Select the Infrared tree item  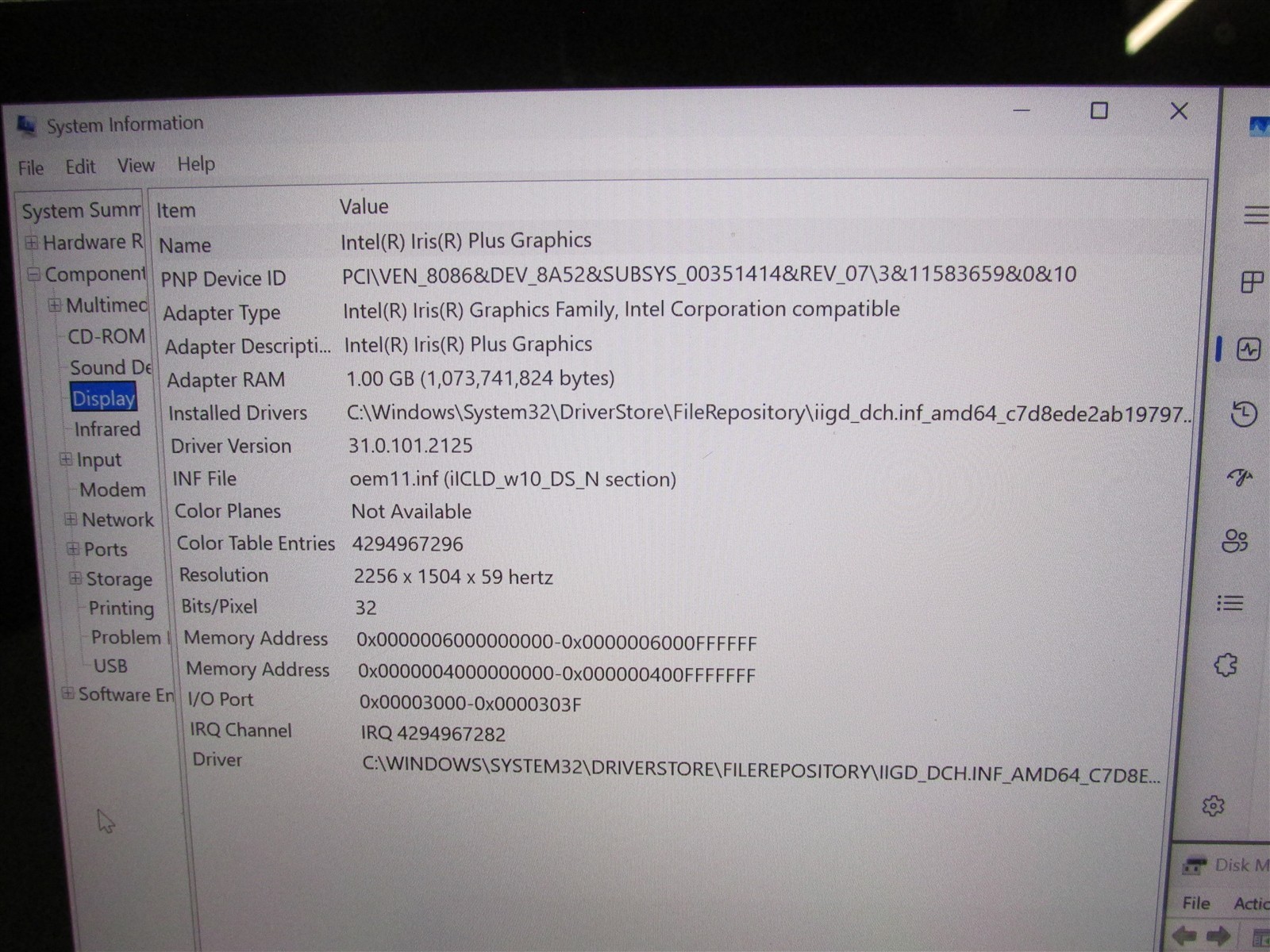[107, 429]
